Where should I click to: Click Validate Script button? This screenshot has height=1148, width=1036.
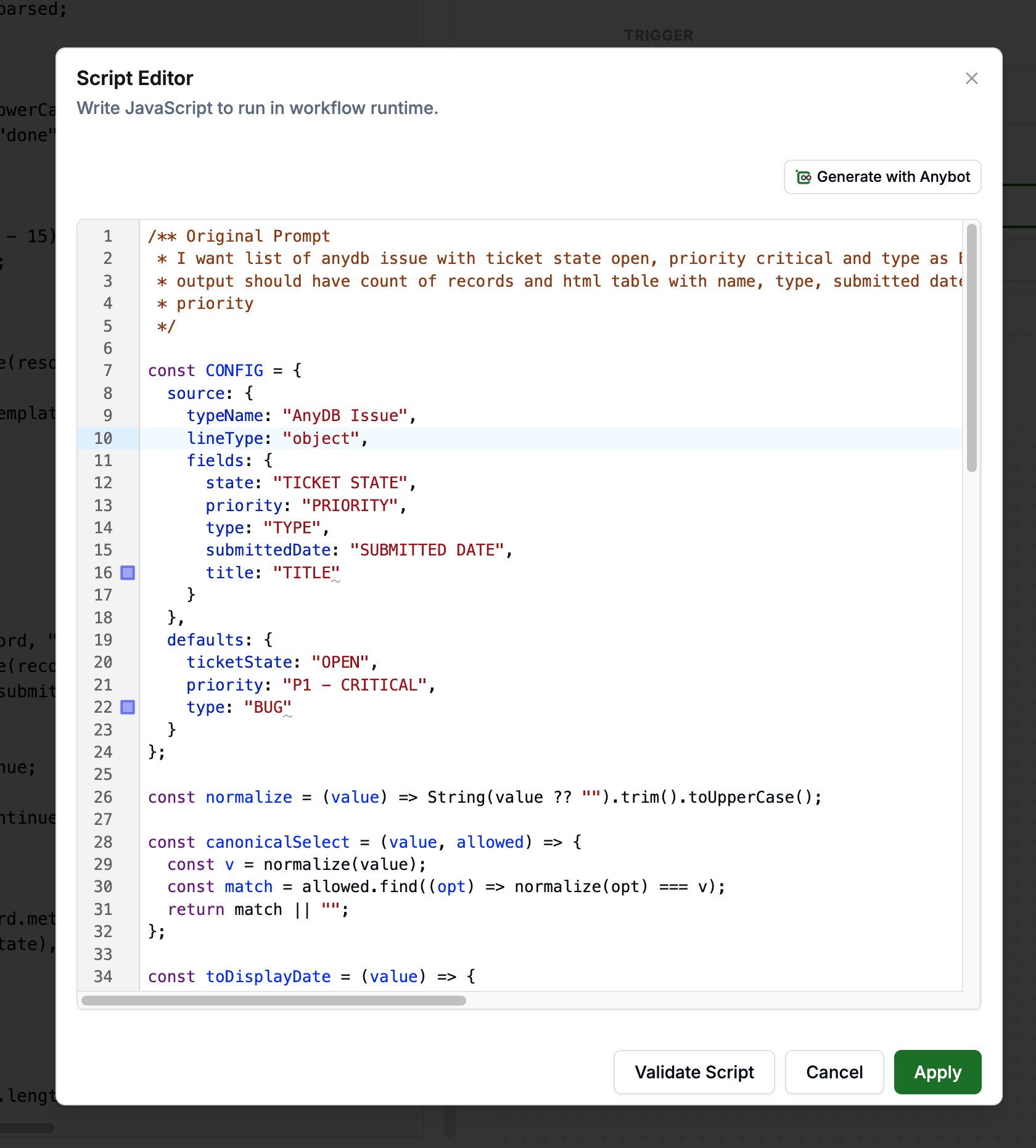click(x=694, y=1072)
